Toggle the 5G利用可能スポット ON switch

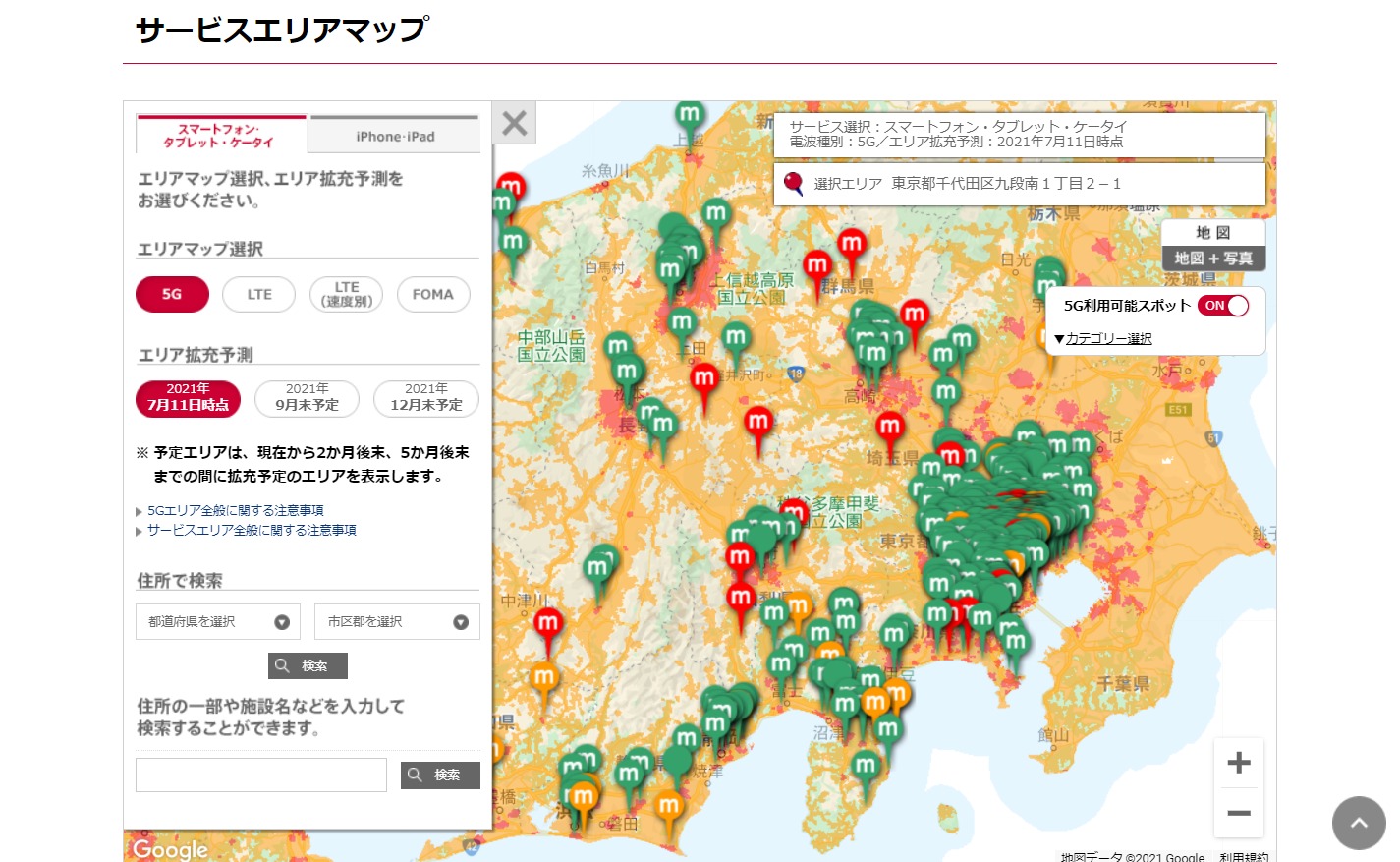1223,306
